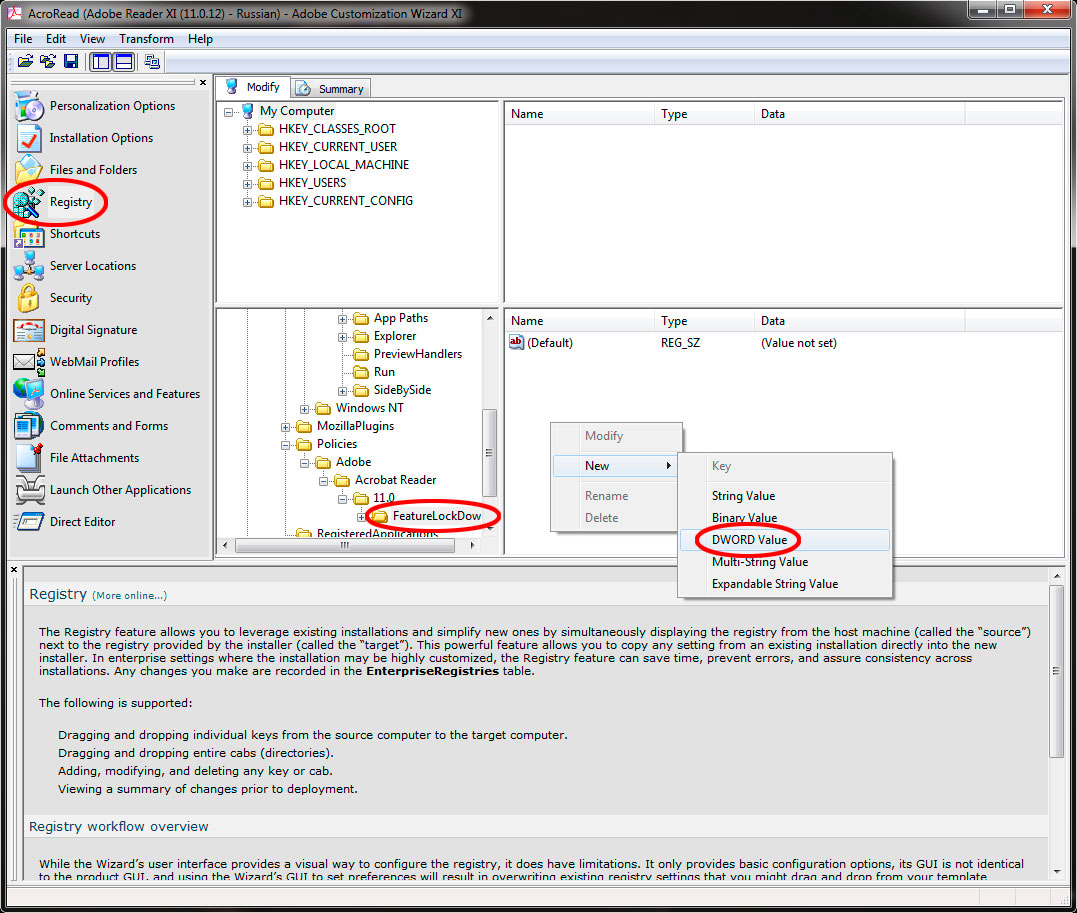Open the Edit menu
Image resolution: width=1077 pixels, height=913 pixels.
[56, 39]
